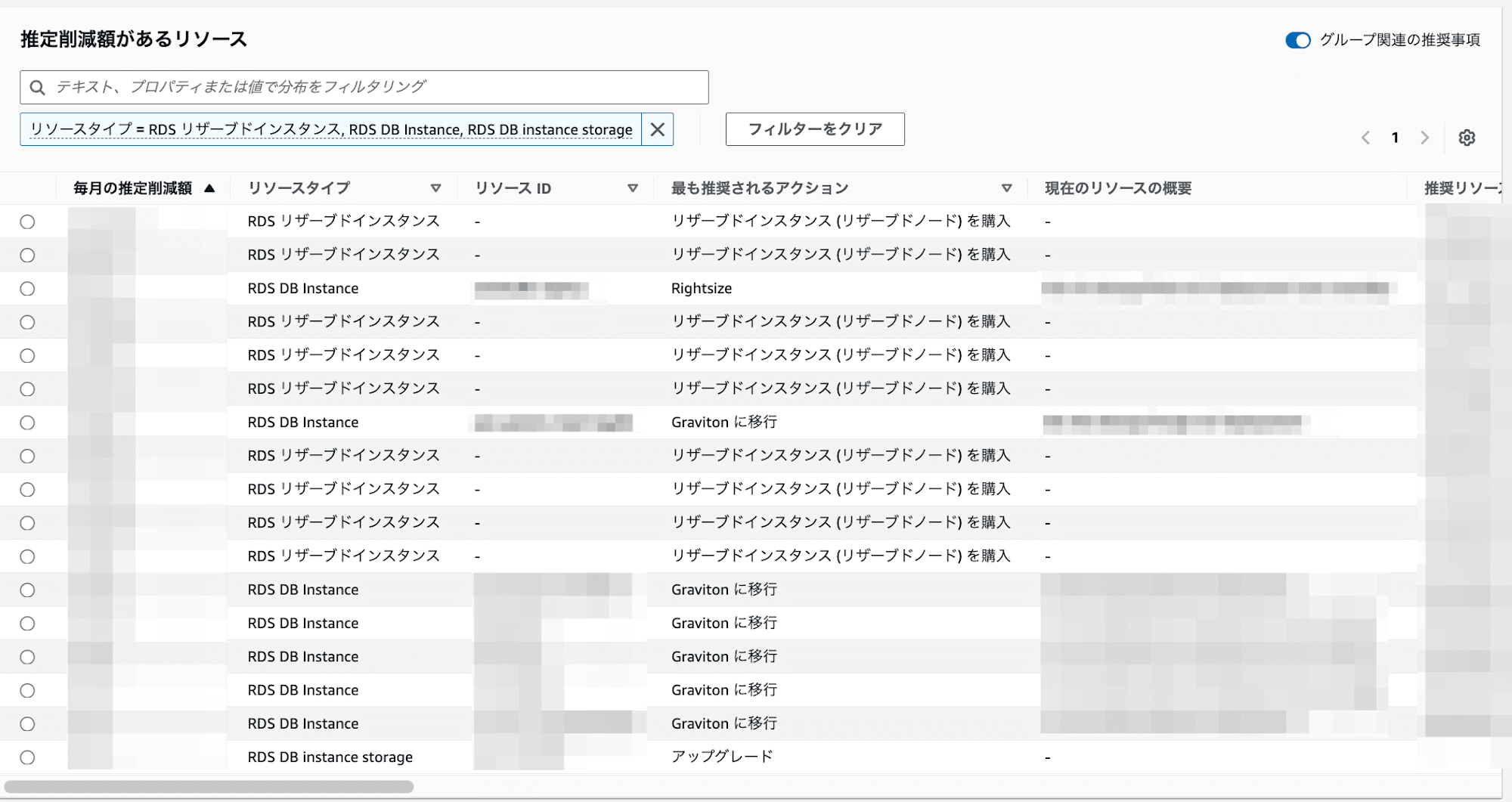This screenshot has width=1512, height=802.
Task: Click the リソース ID column header label
Action: (x=513, y=188)
